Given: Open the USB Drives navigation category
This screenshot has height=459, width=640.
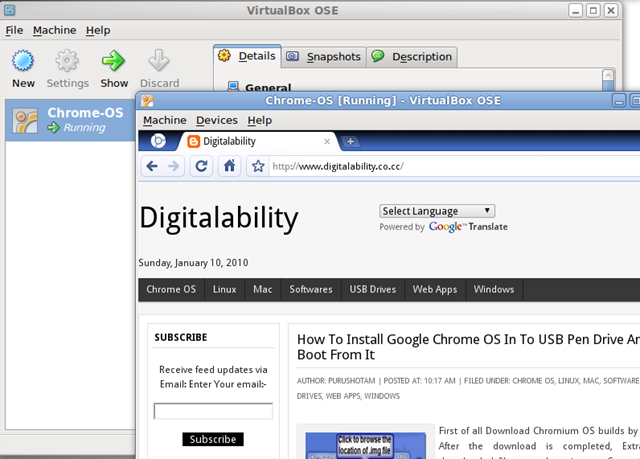Looking at the screenshot, I should point(373,290).
